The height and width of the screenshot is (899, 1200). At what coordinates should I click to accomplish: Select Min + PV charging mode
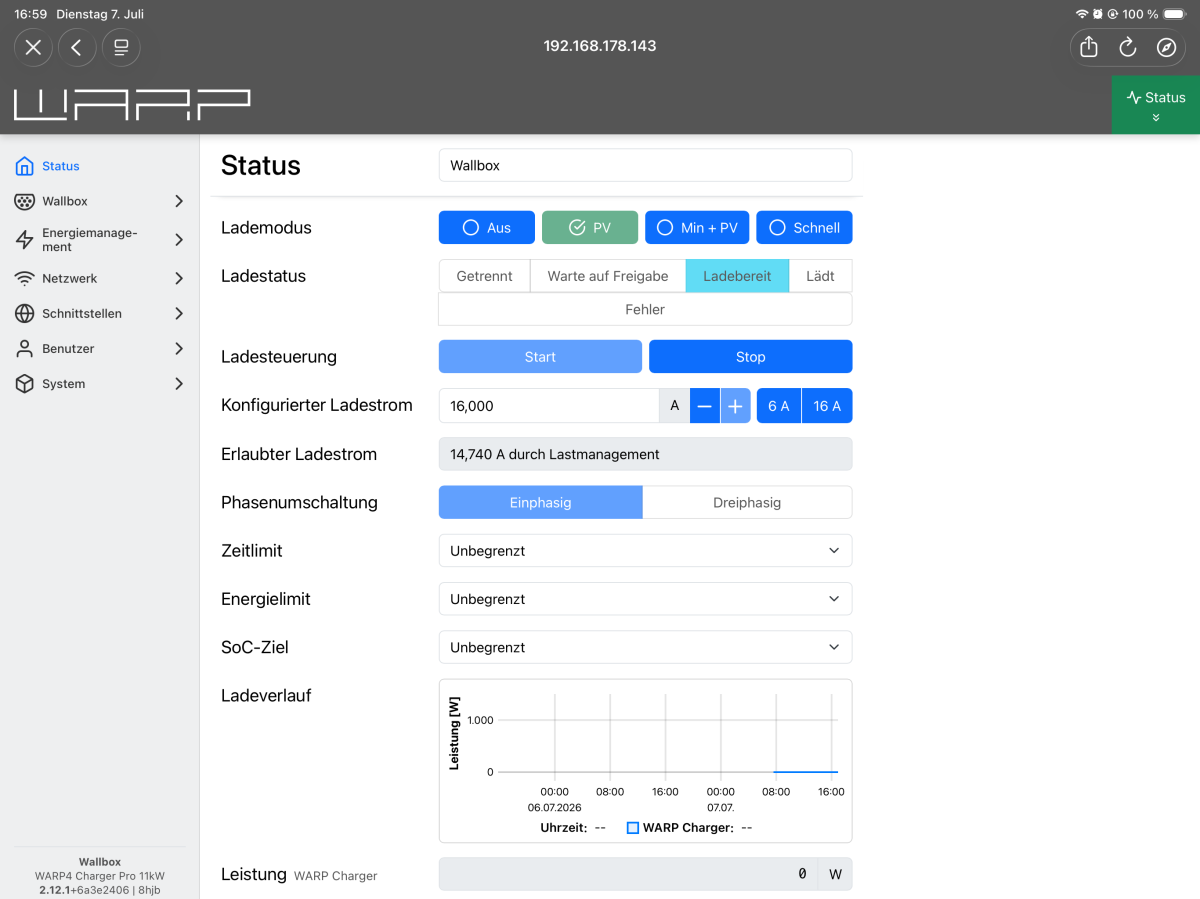pos(697,227)
